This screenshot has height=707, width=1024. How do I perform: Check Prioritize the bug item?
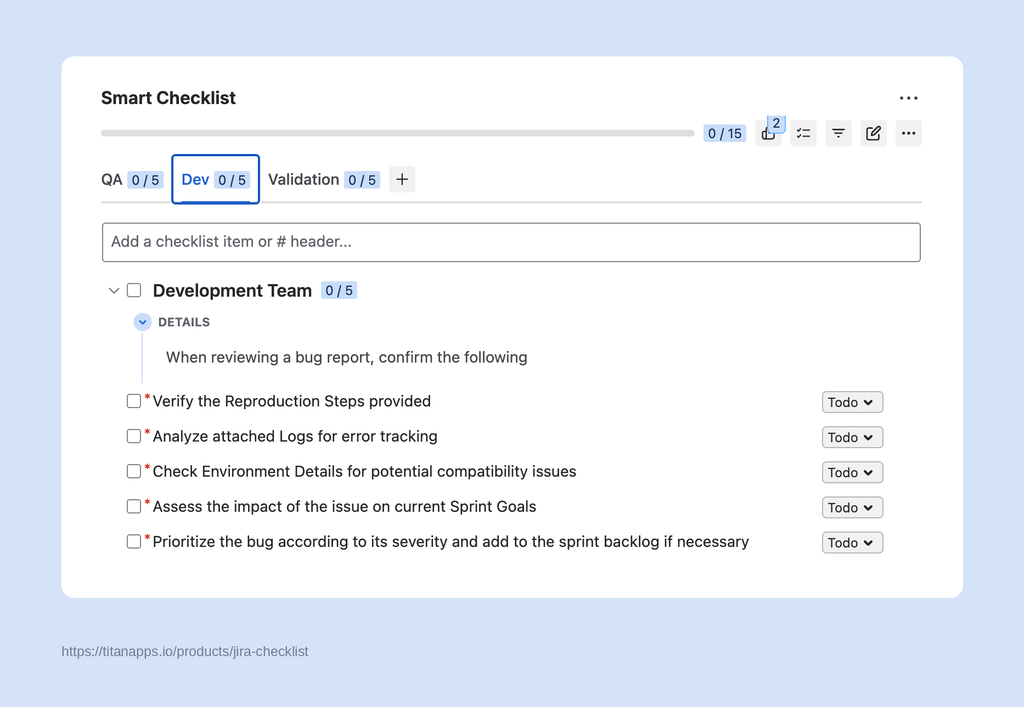click(134, 542)
